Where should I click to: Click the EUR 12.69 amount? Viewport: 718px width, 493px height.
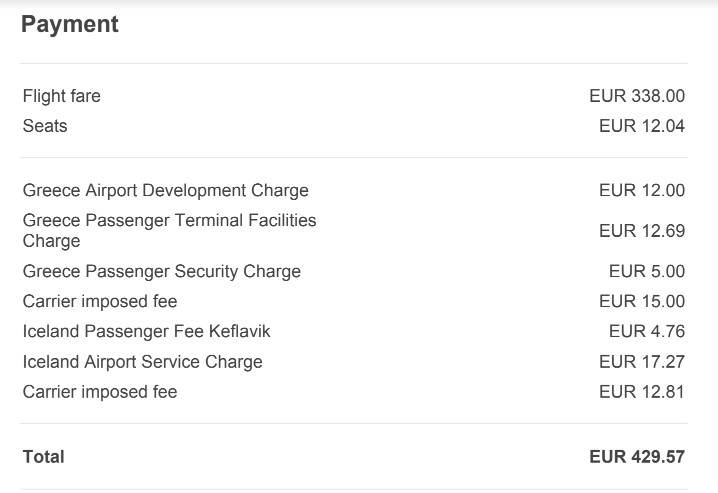(x=642, y=231)
